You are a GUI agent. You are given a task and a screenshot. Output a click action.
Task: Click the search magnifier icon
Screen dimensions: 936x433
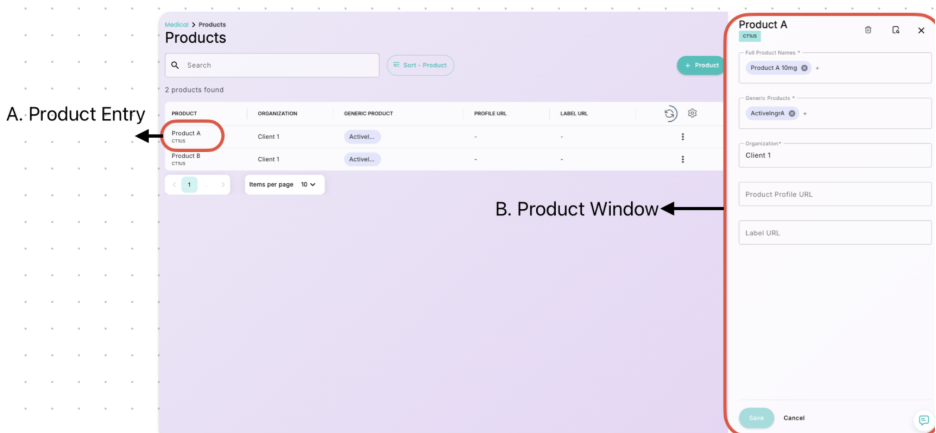click(175, 65)
